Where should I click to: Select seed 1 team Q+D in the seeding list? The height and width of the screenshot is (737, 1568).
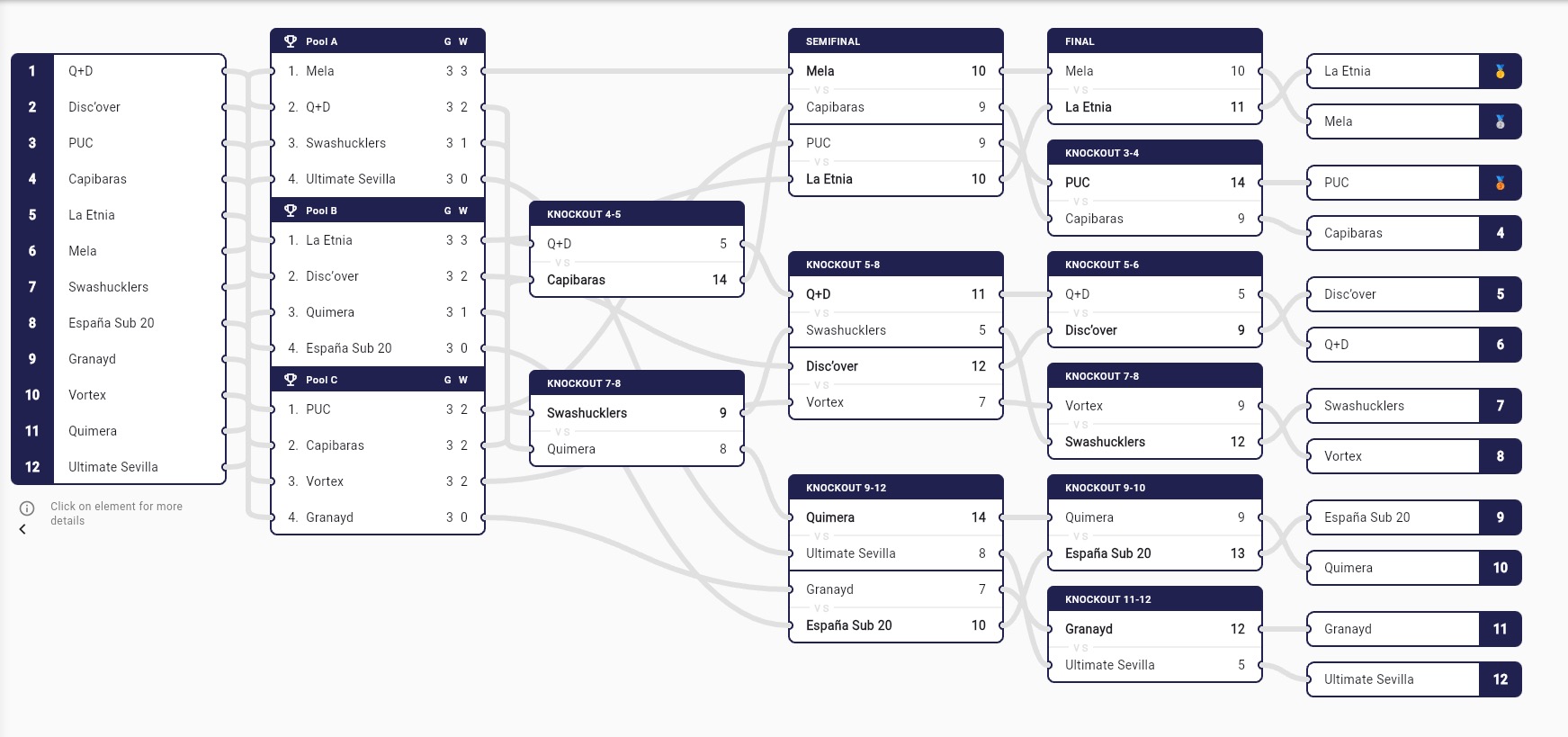click(x=135, y=71)
